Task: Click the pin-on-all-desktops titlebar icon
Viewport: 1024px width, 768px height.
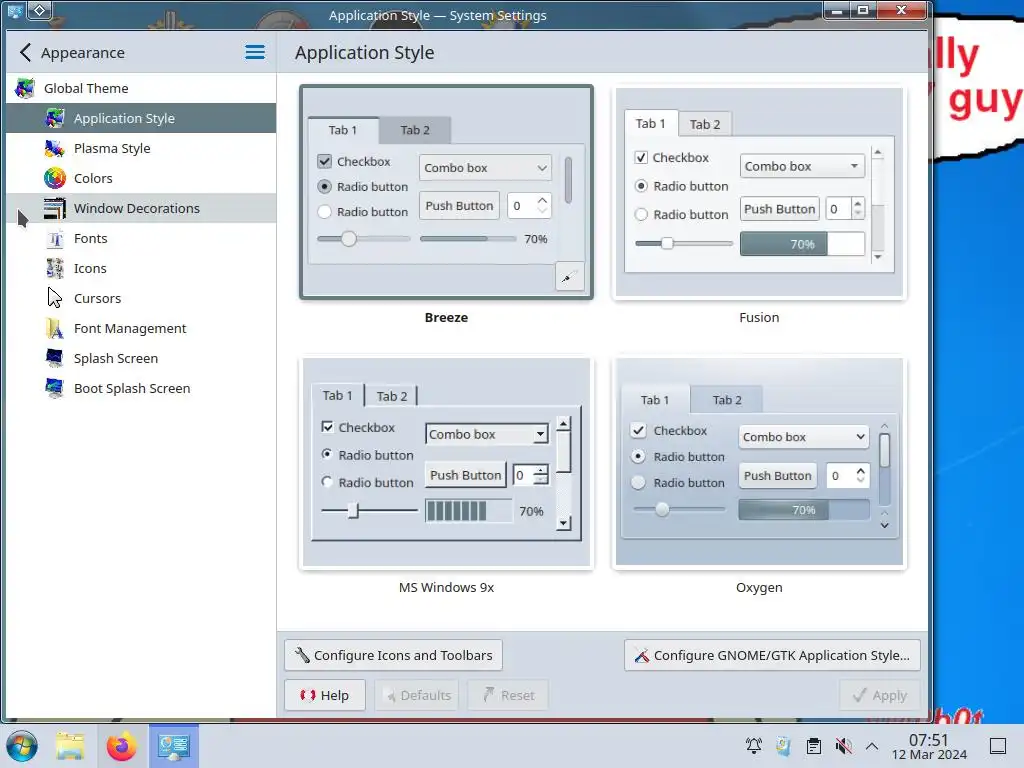Action: pyautogui.click(x=40, y=10)
